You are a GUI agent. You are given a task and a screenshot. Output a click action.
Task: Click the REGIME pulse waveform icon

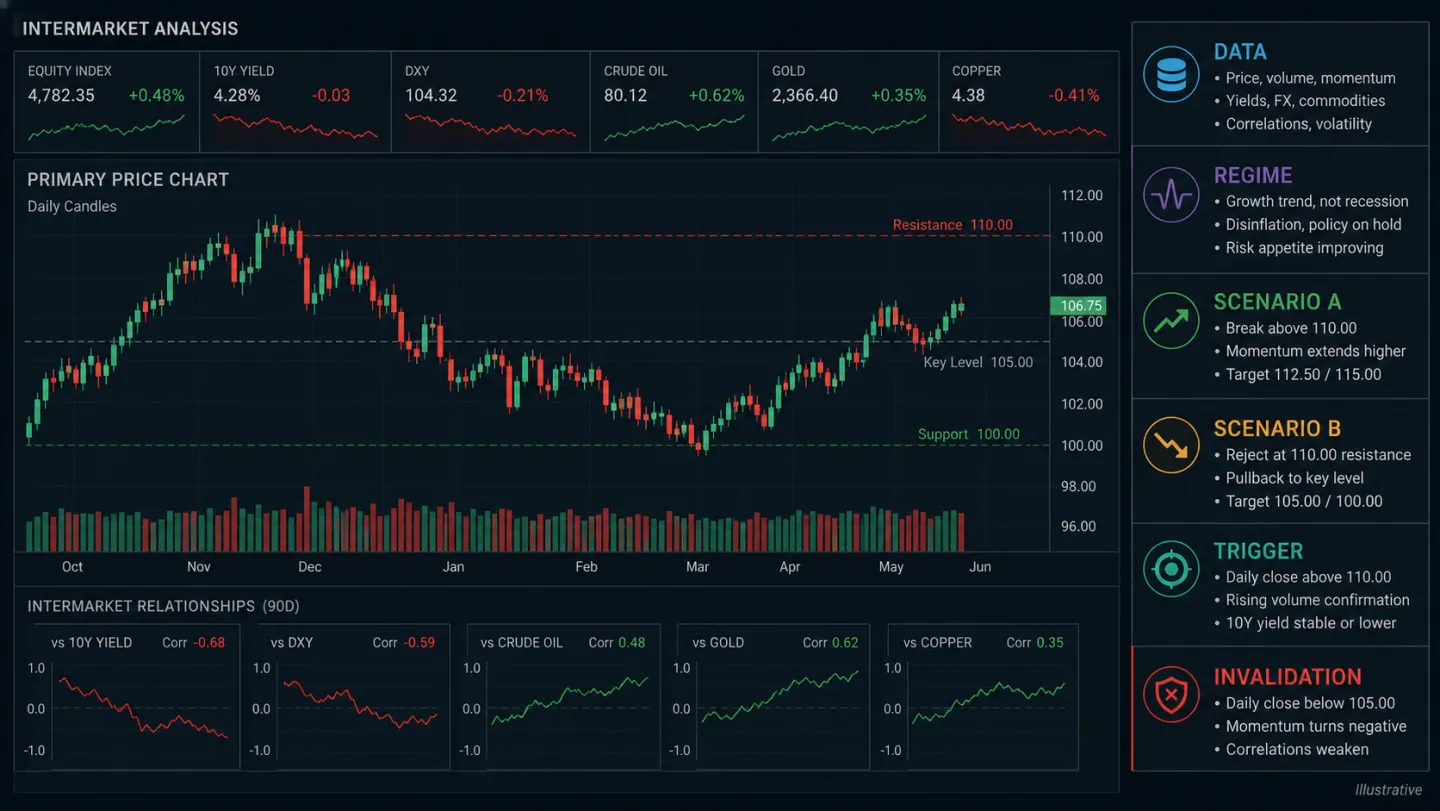[1171, 194]
